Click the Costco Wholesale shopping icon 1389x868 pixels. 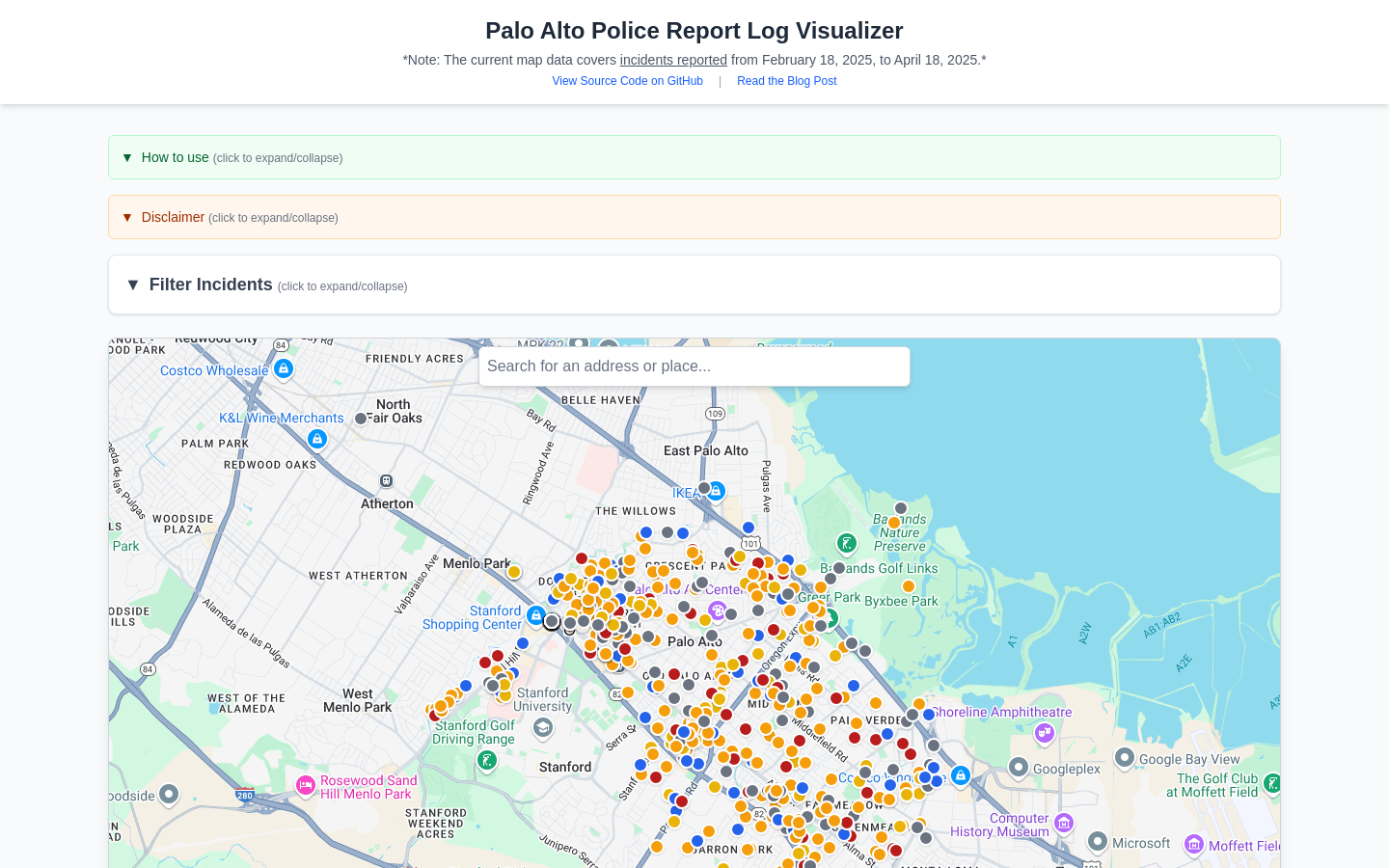click(284, 368)
